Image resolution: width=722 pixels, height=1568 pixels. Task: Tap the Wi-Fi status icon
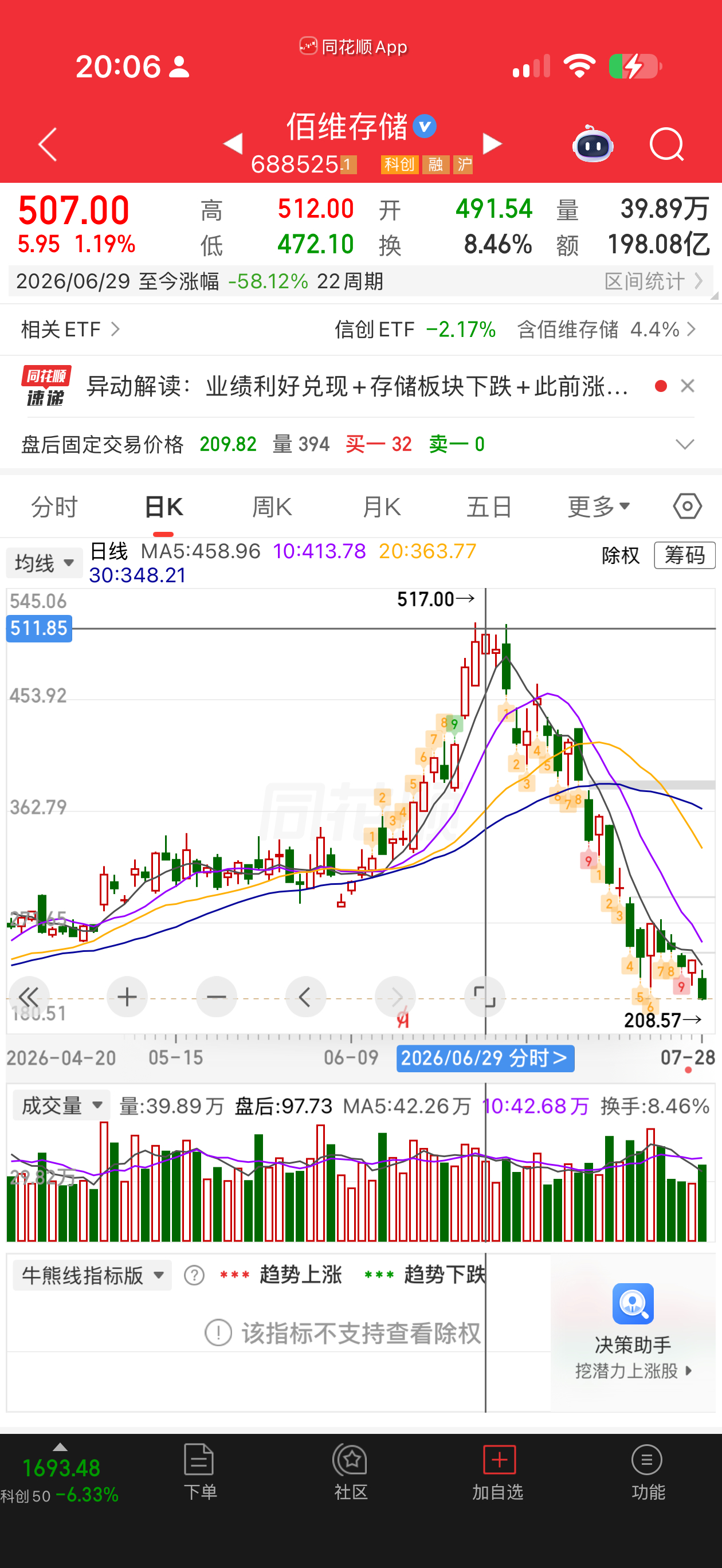pyautogui.click(x=579, y=66)
